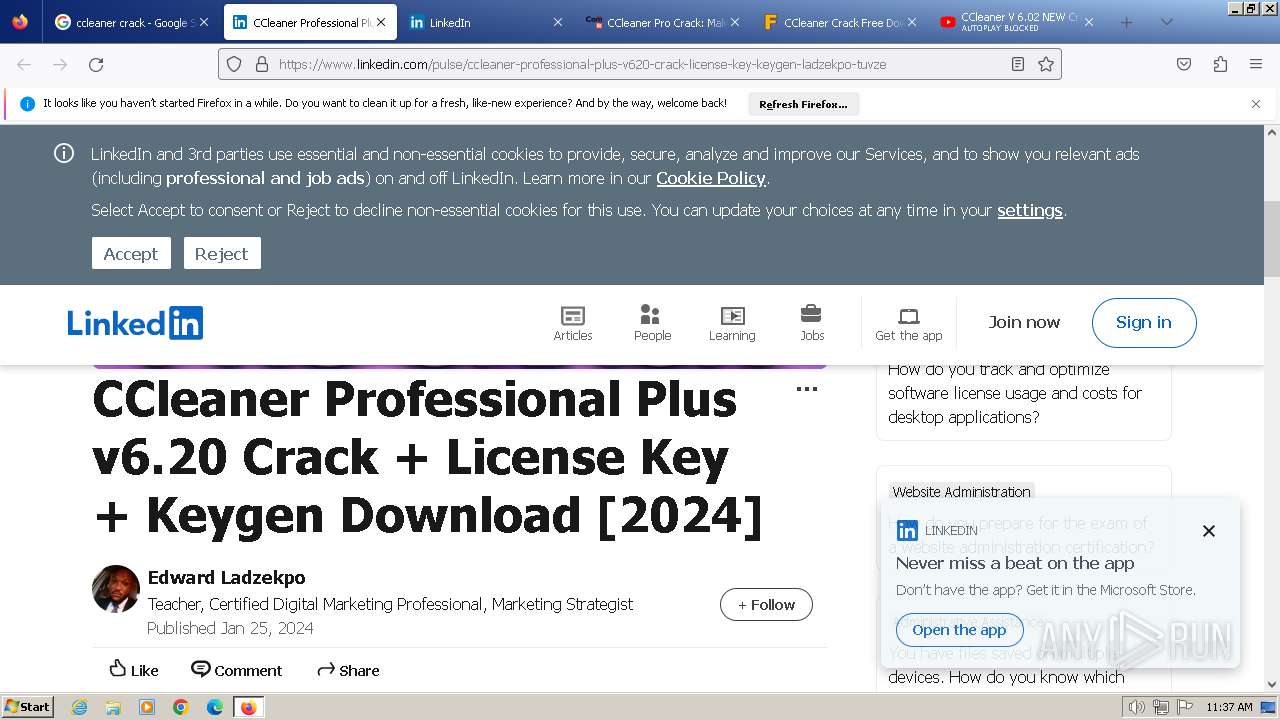Open the Pocket save icon
Viewport: 1280px width, 720px height.
pyautogui.click(x=1184, y=64)
